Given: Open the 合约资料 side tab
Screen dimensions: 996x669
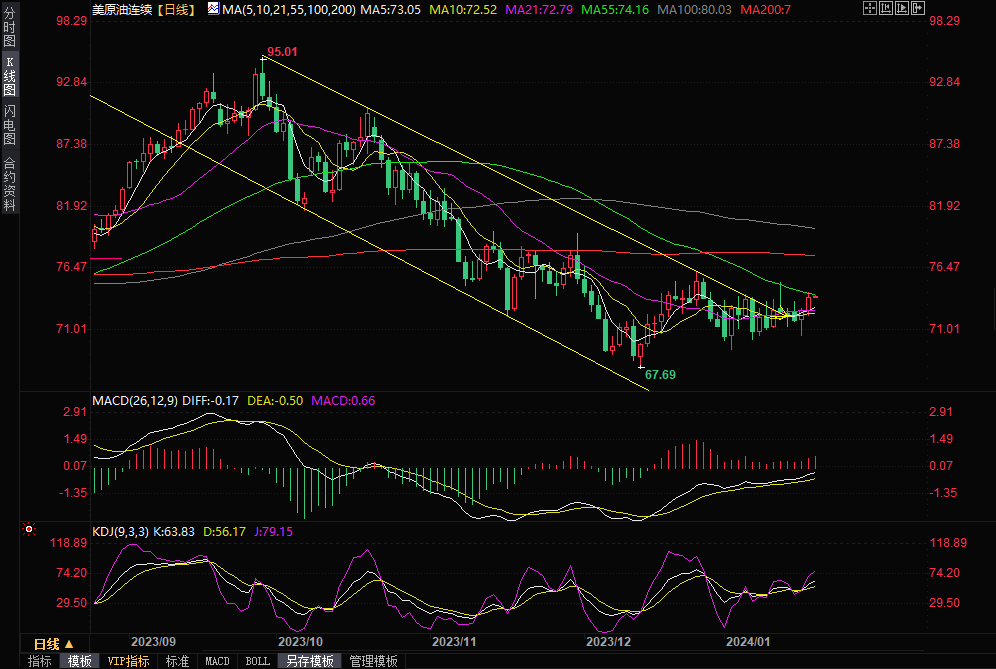Looking at the screenshot, I should (10, 183).
